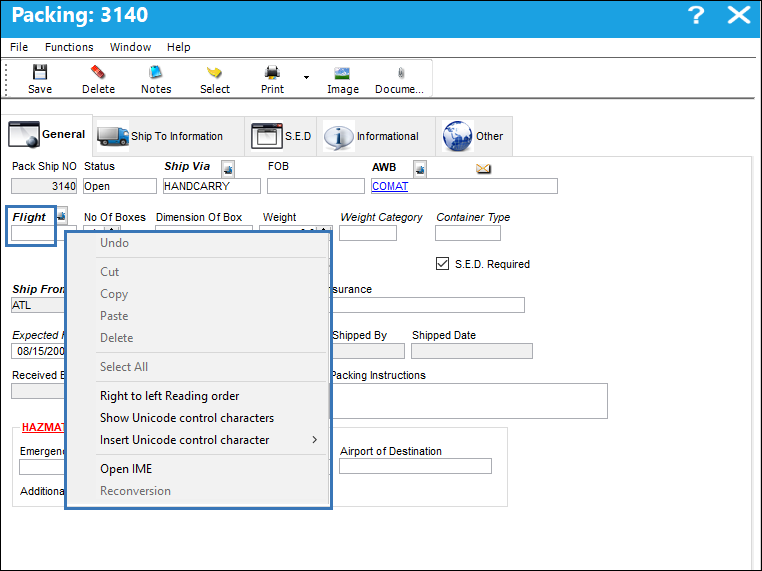Click the Status field showing Open

pyautogui.click(x=120, y=186)
